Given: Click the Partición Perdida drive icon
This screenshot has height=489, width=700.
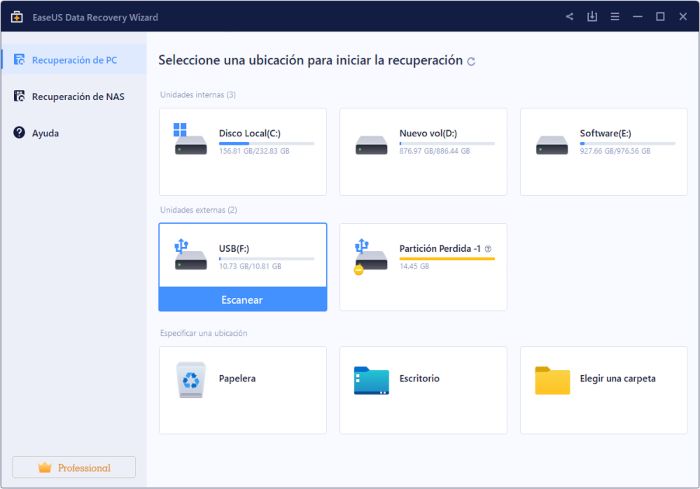Looking at the screenshot, I should [x=371, y=257].
